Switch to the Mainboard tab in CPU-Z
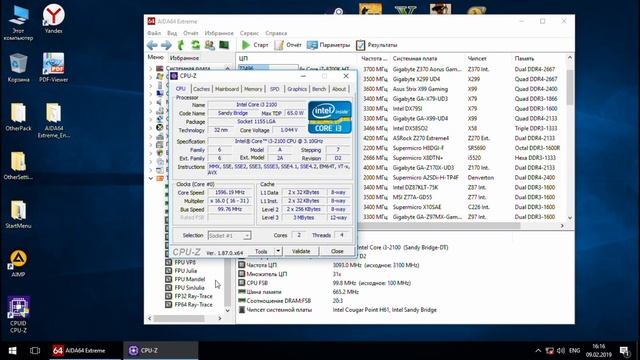The image size is (640, 360). 227,89
